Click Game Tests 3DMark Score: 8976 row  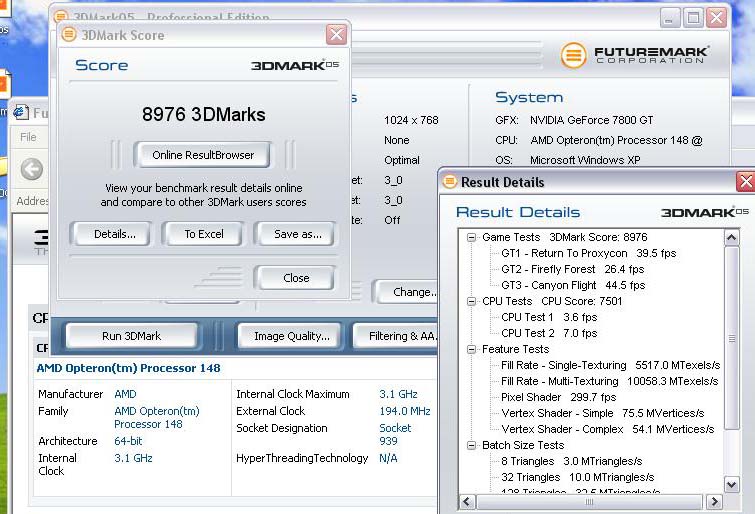click(x=565, y=237)
